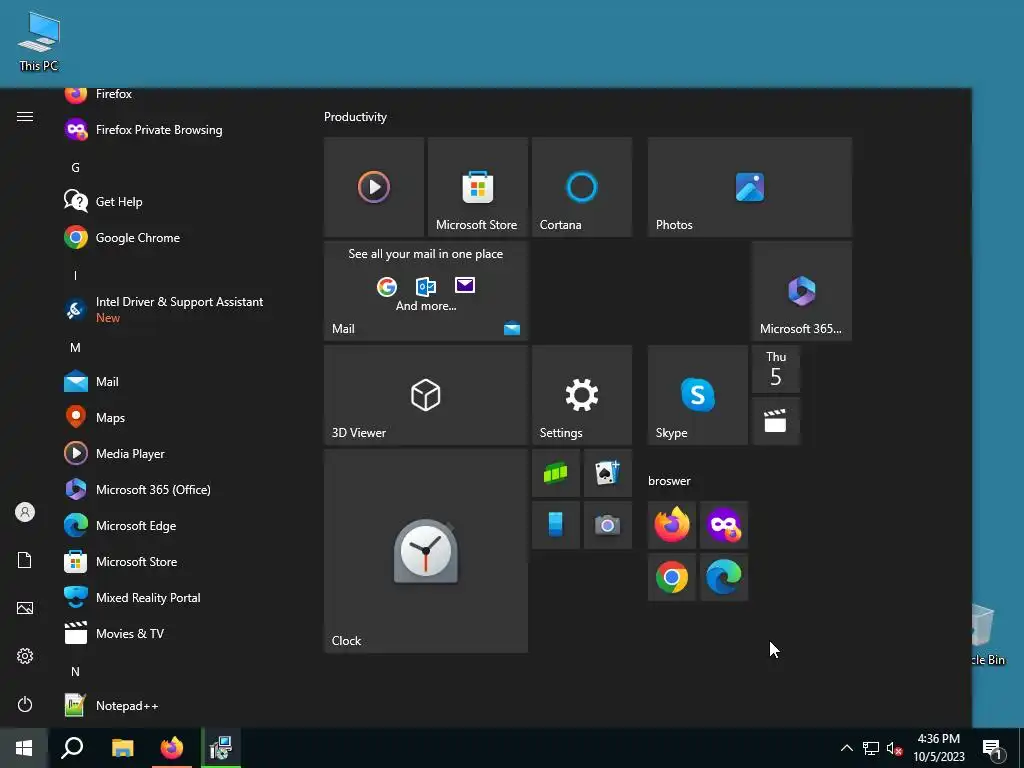The height and width of the screenshot is (768, 1024).
Task: Open the Calendar tile showing Thu 5
Action: pos(776,369)
